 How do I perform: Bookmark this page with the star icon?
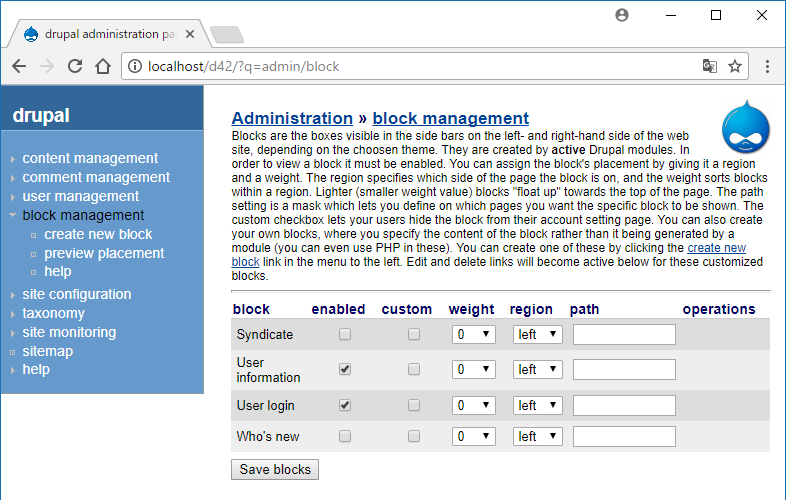pos(735,67)
